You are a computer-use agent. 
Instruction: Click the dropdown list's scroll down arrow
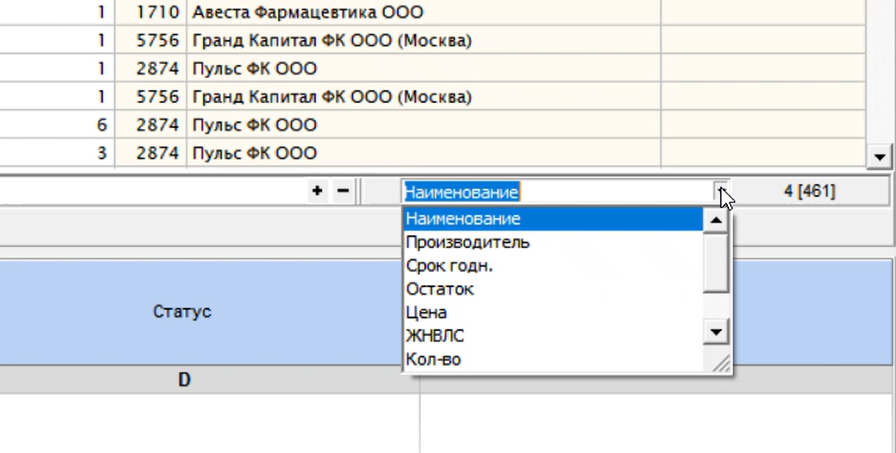(716, 333)
